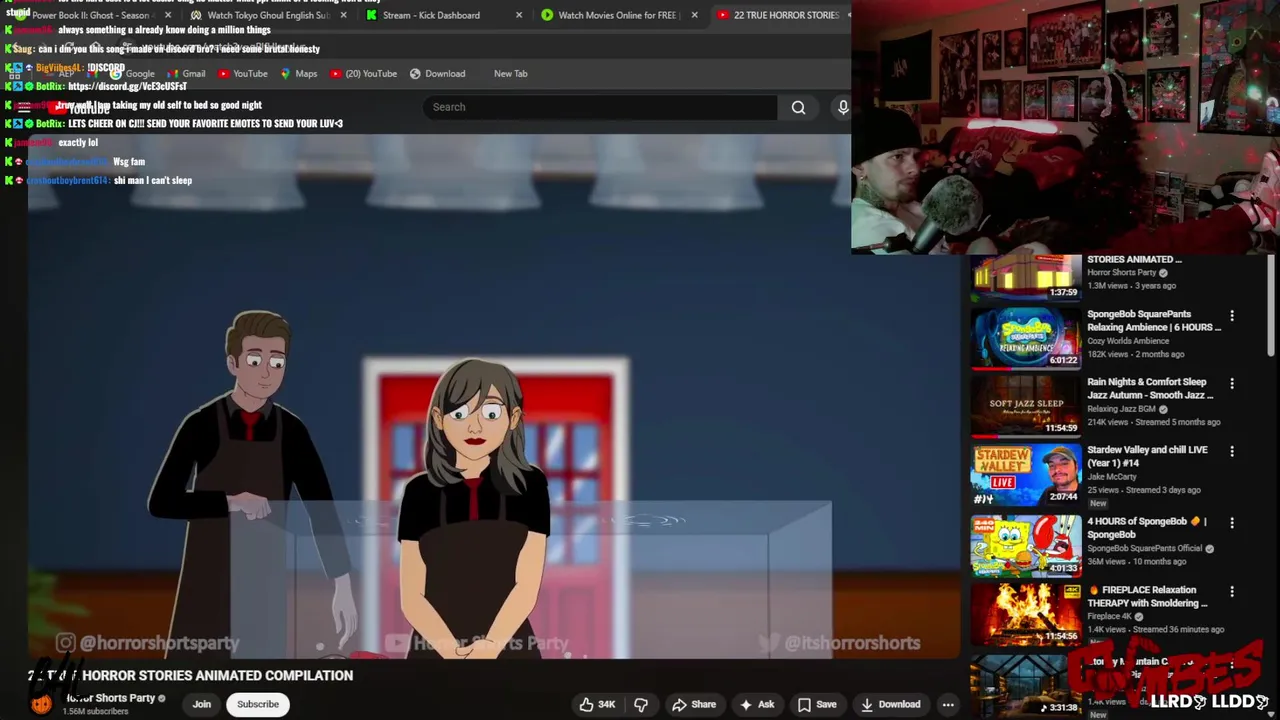Click the video title 'HORROR STORIES ANIMATED COMPILATION'
This screenshot has width=1280, height=720.
[x=217, y=675]
